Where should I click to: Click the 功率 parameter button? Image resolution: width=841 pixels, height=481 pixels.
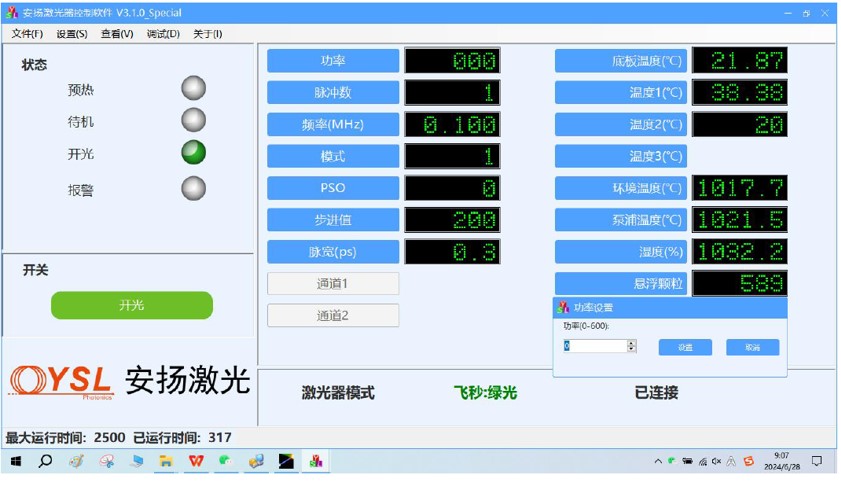333,61
